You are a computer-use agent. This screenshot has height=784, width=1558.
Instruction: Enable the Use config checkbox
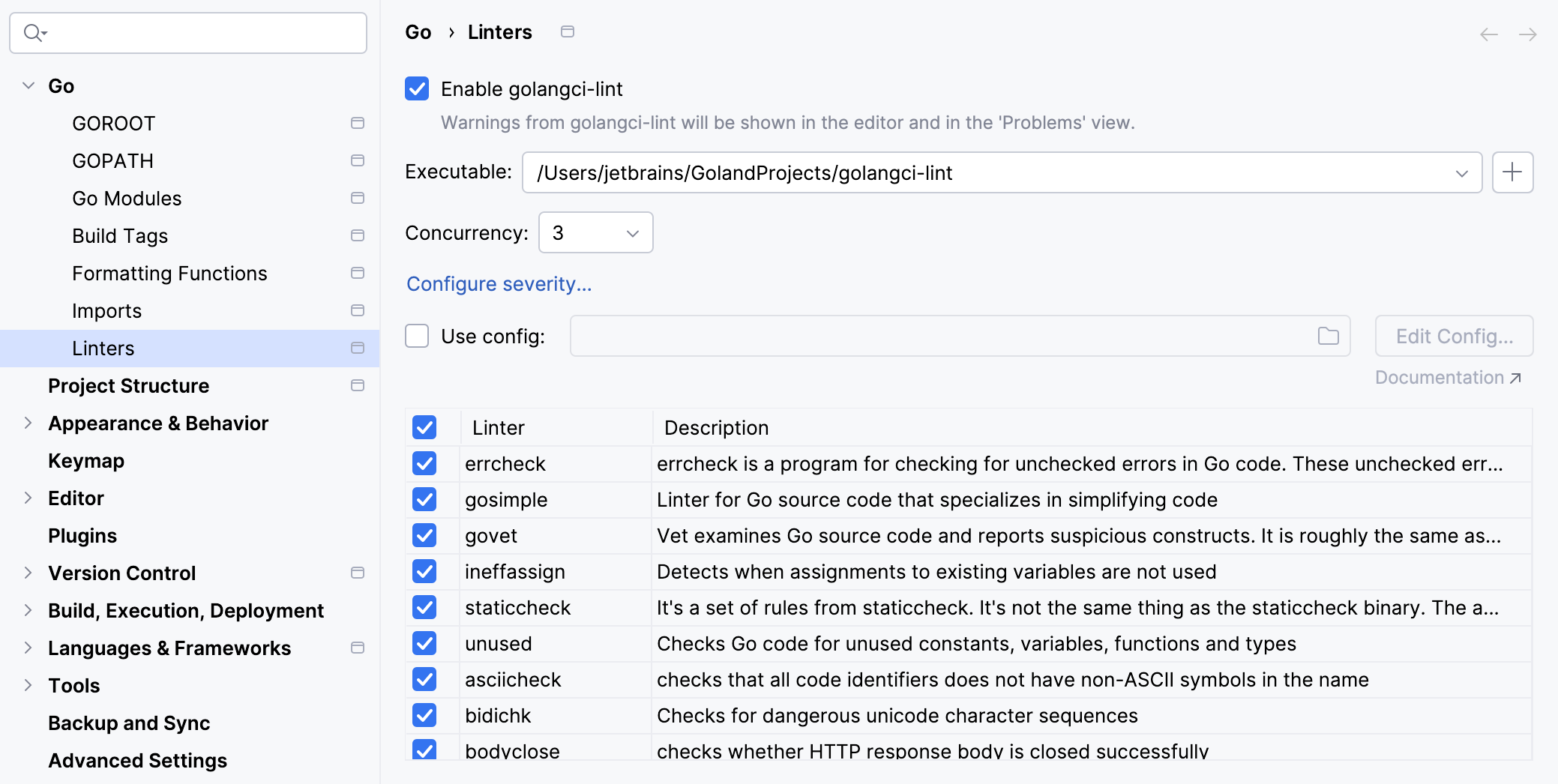(416, 336)
